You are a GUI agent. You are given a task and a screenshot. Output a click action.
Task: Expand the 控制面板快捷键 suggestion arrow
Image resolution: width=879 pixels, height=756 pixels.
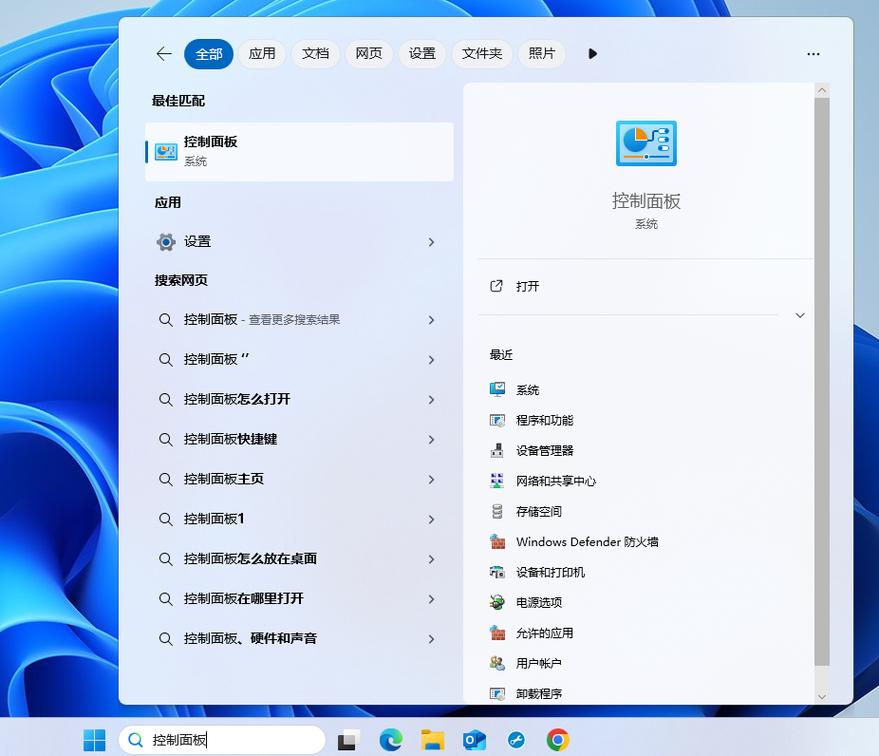431,439
